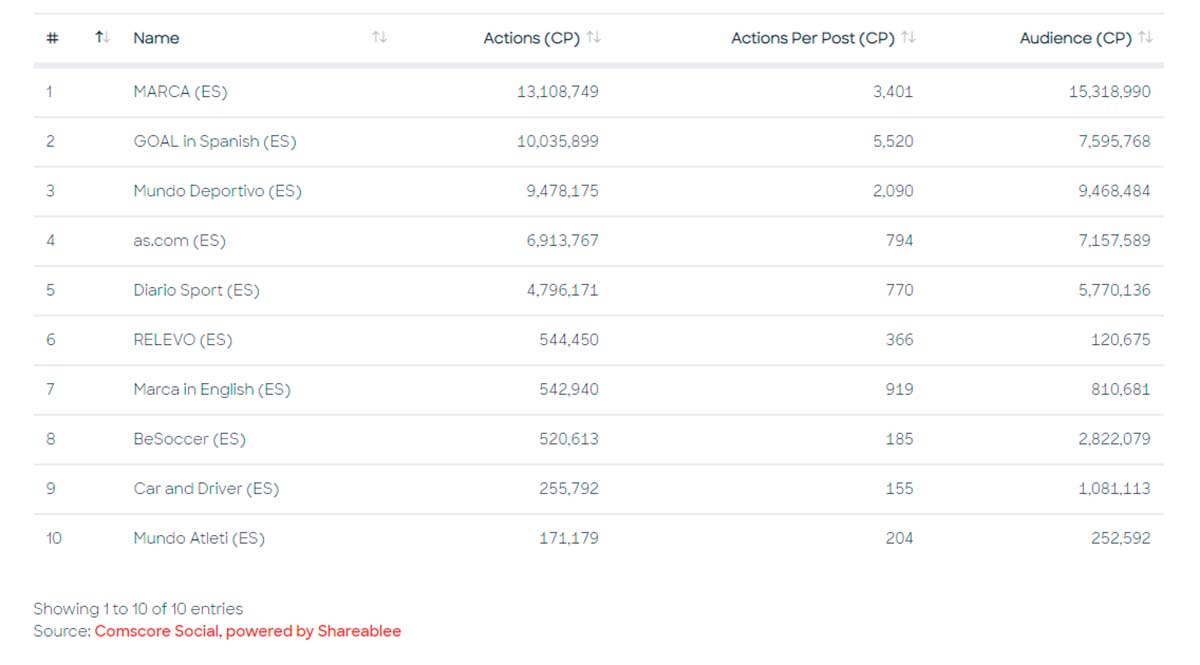Select BeSoccer (ES) row name
Image resolution: width=1200 pixels, height=665 pixels.
click(x=189, y=439)
